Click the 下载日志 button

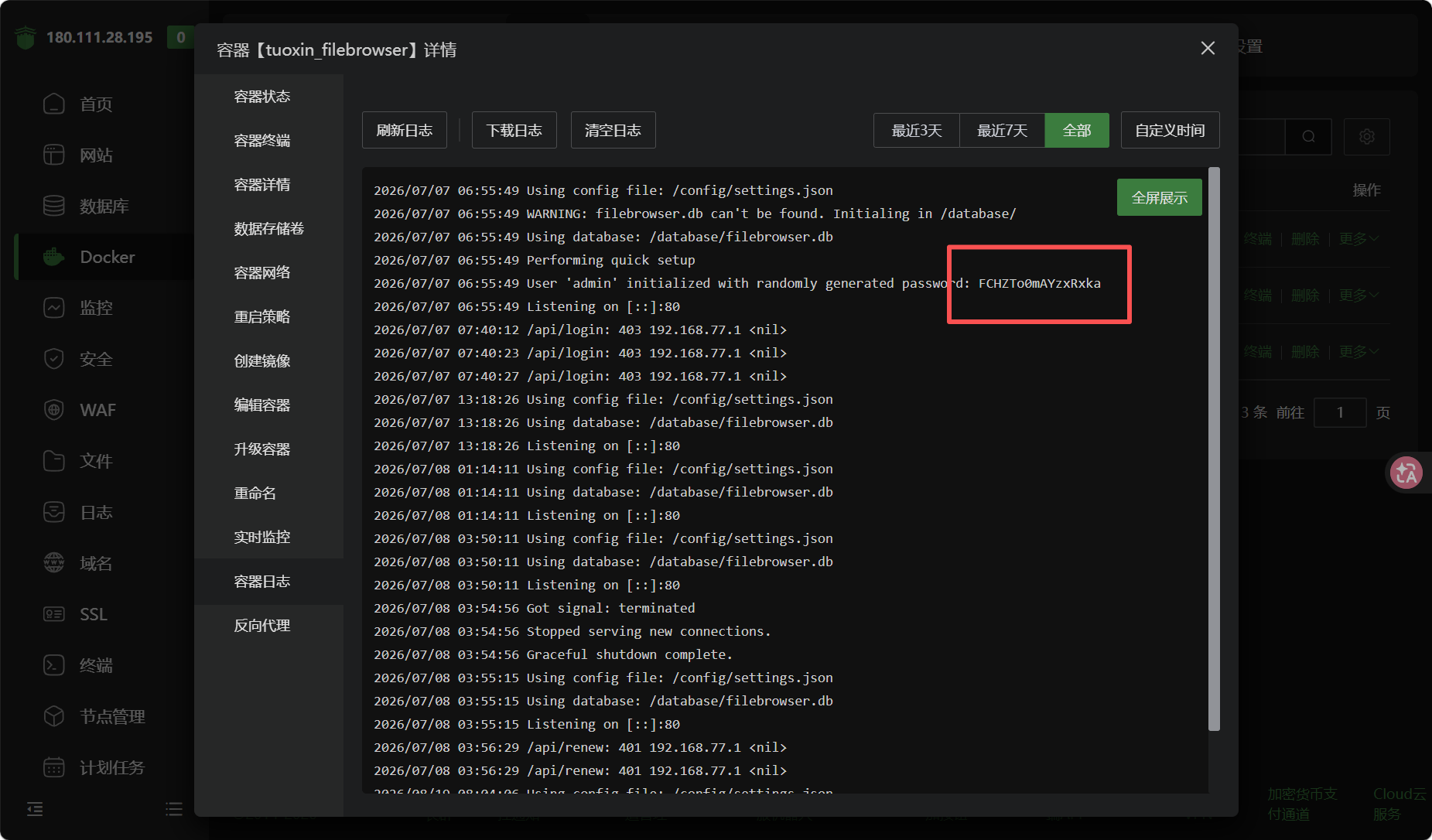coord(514,130)
